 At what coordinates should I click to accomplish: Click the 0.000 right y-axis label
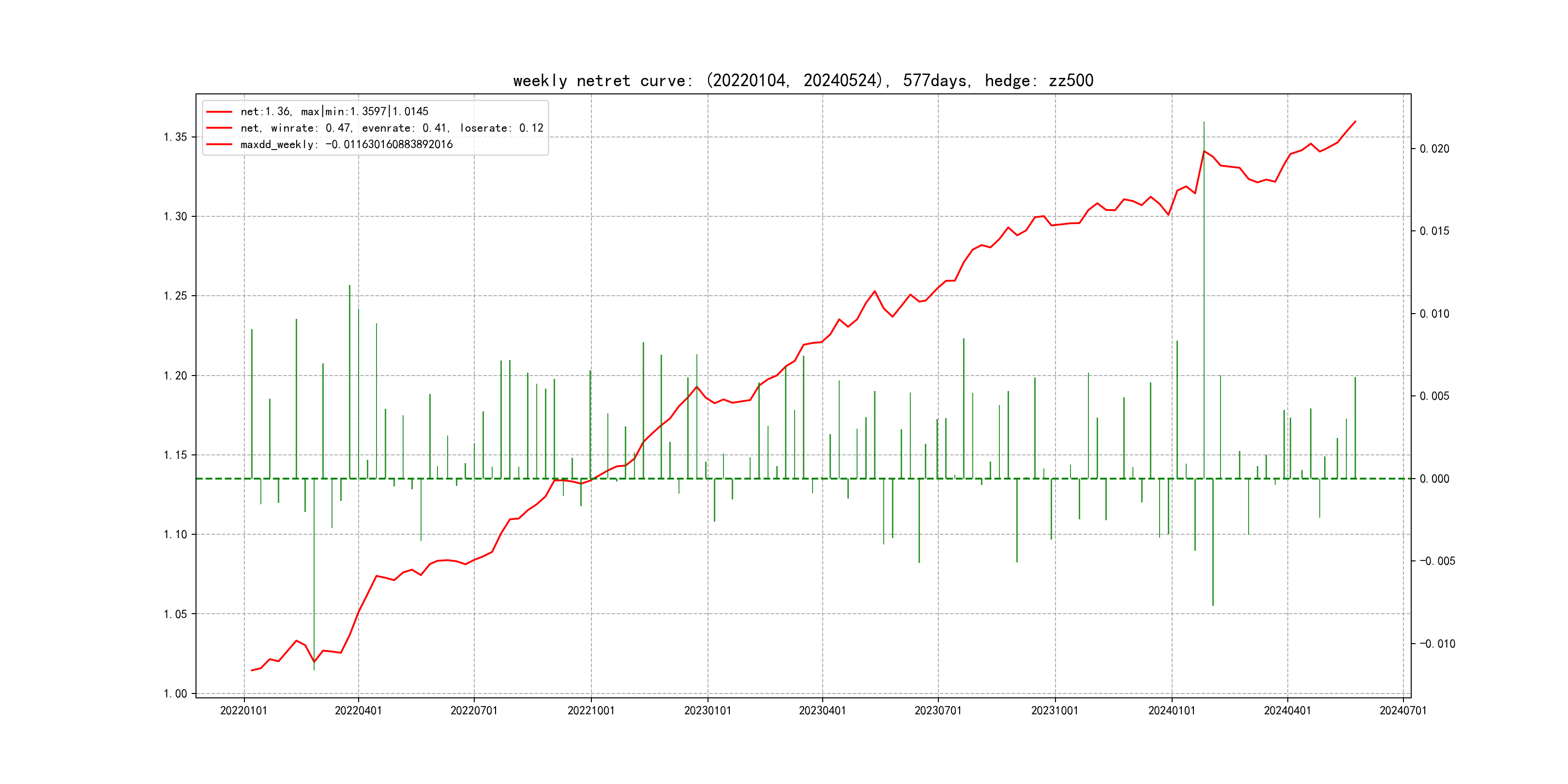coord(1434,479)
